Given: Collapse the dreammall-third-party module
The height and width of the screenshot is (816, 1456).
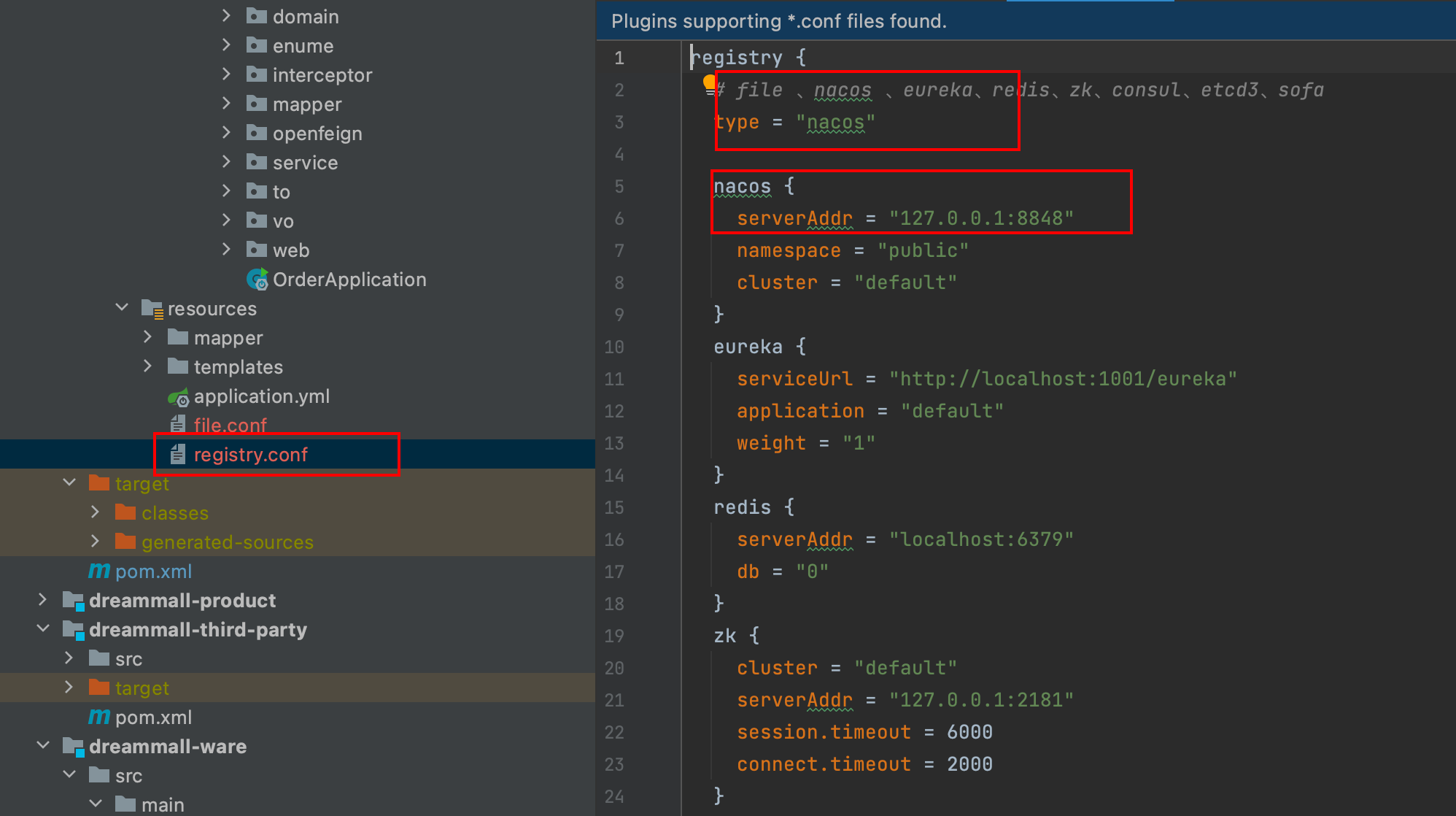Looking at the screenshot, I should (x=43, y=628).
